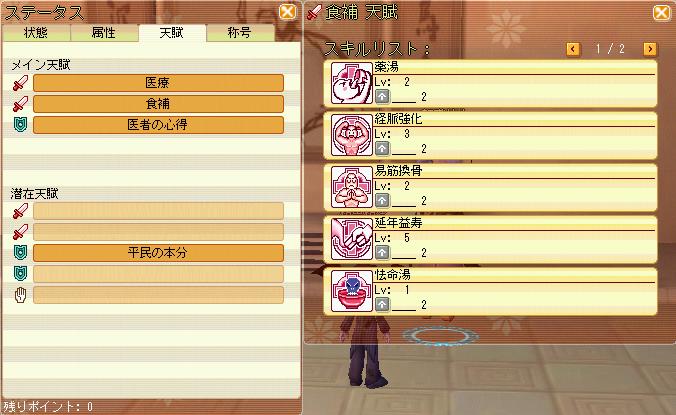676x415 pixels.
Task: Go to previous skill list page
Action: point(573,49)
